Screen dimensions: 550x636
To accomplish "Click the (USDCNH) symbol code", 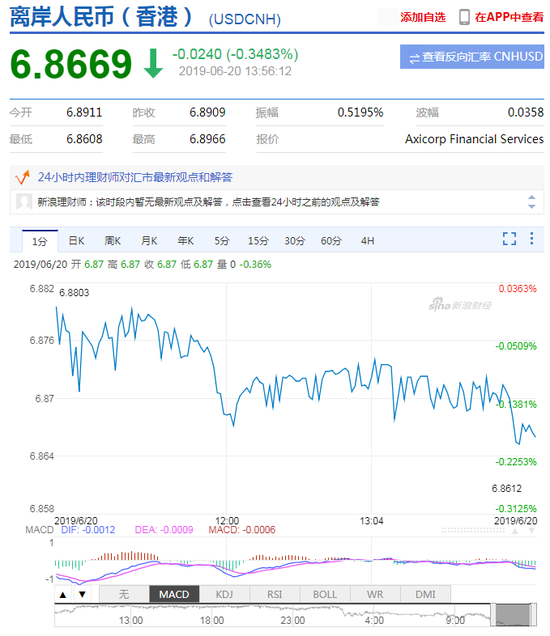I will coord(245,19).
